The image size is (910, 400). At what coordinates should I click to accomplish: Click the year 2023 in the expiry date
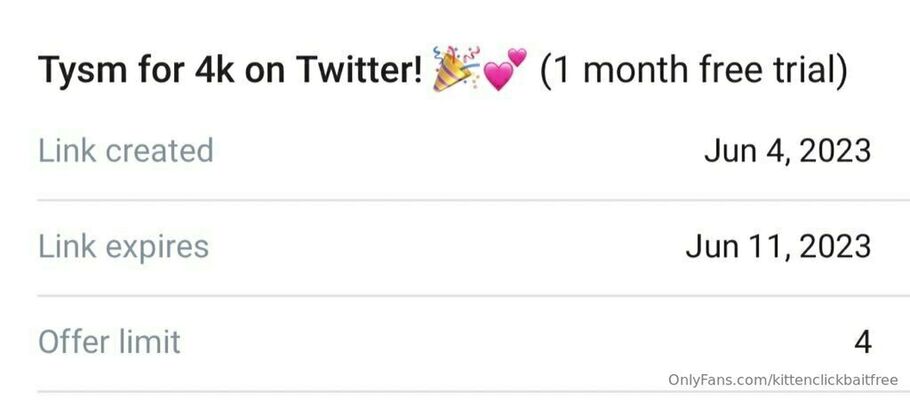coord(835,247)
